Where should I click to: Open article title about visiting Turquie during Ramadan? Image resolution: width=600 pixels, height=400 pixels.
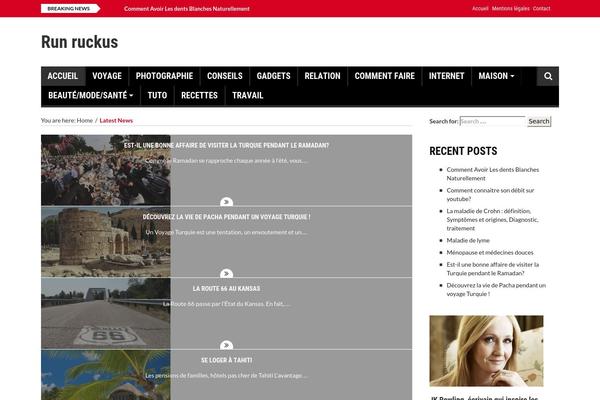226,145
